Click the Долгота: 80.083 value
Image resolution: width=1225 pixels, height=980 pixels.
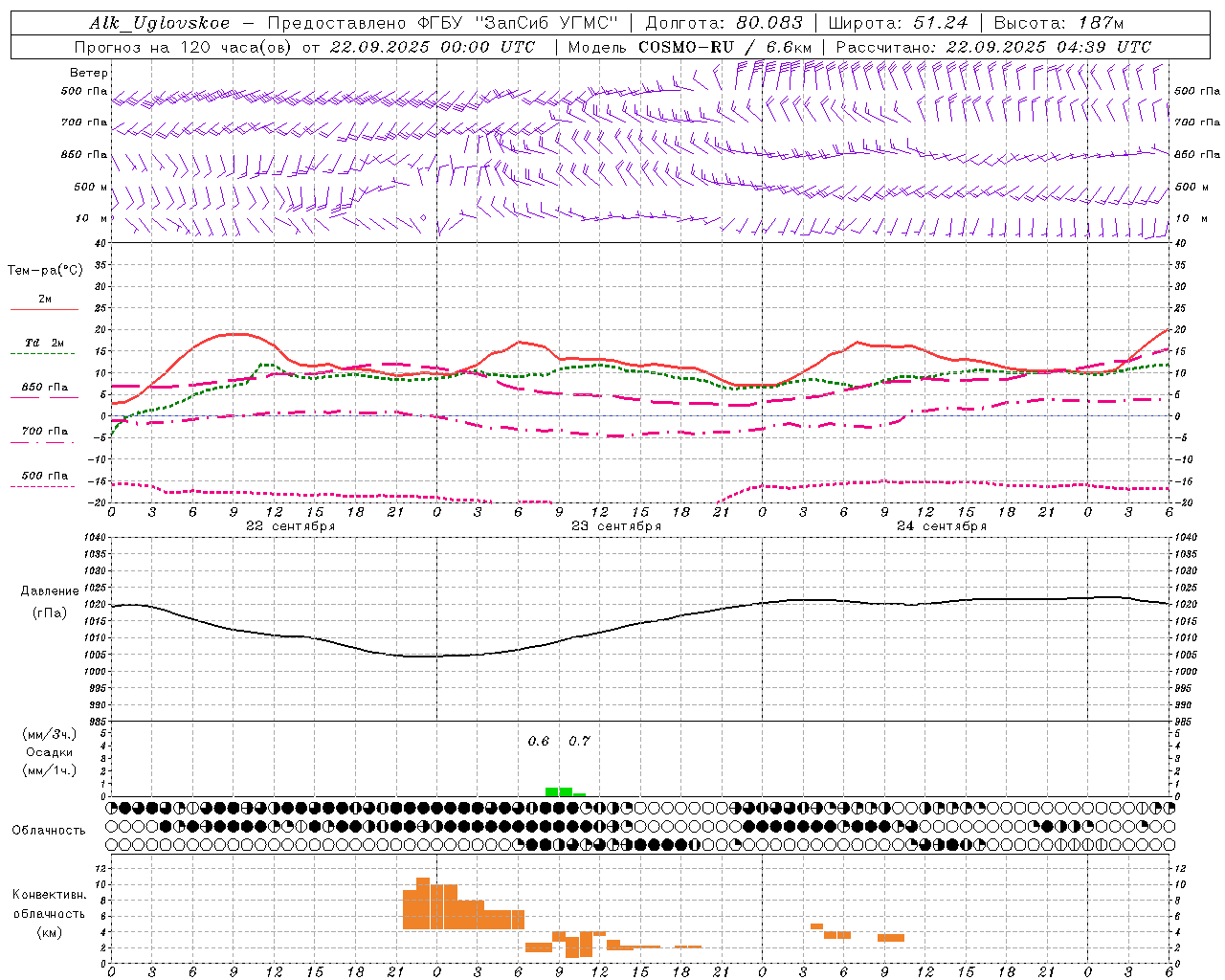[x=724, y=23]
